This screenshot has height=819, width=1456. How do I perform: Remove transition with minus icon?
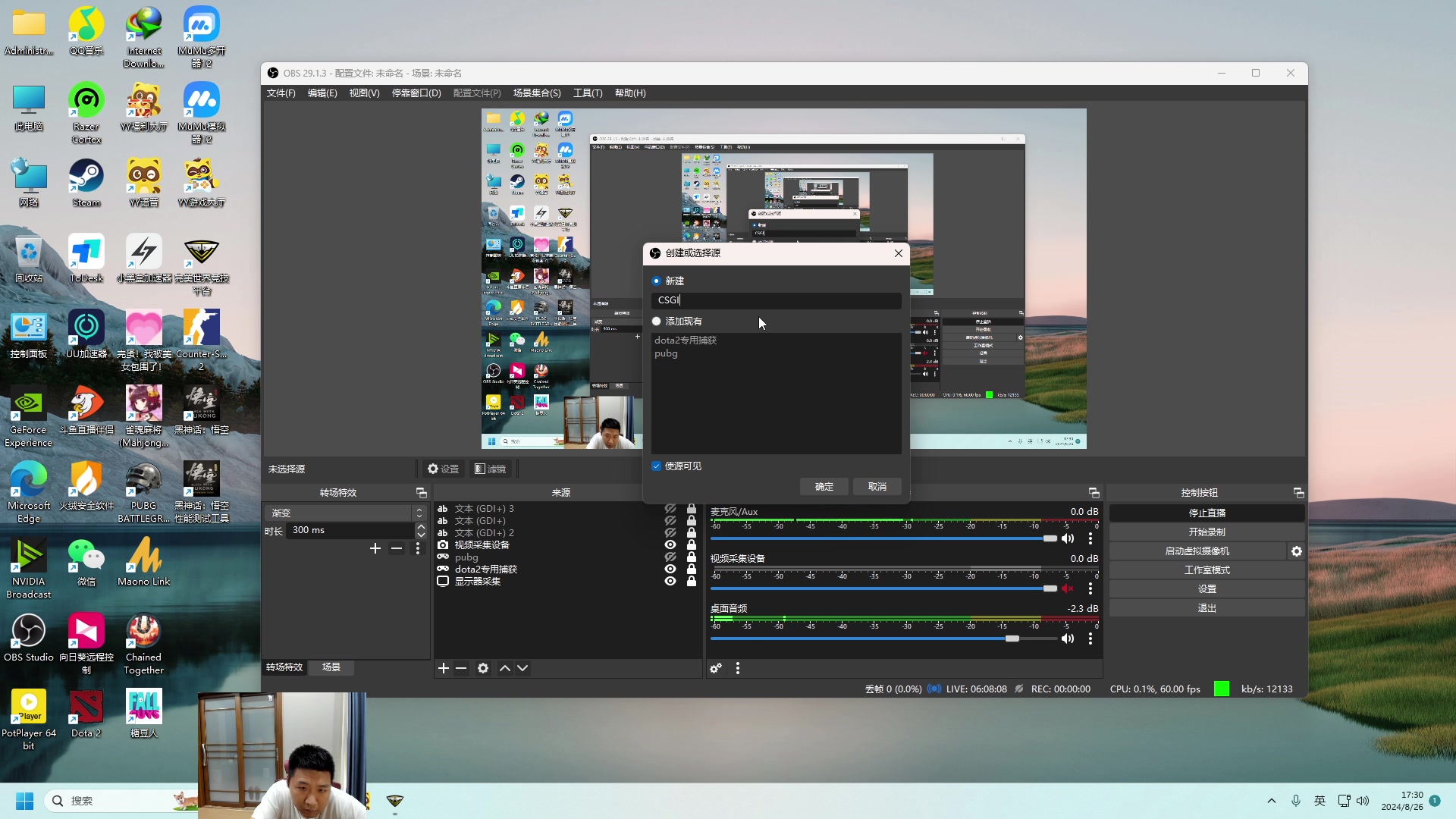tap(397, 548)
